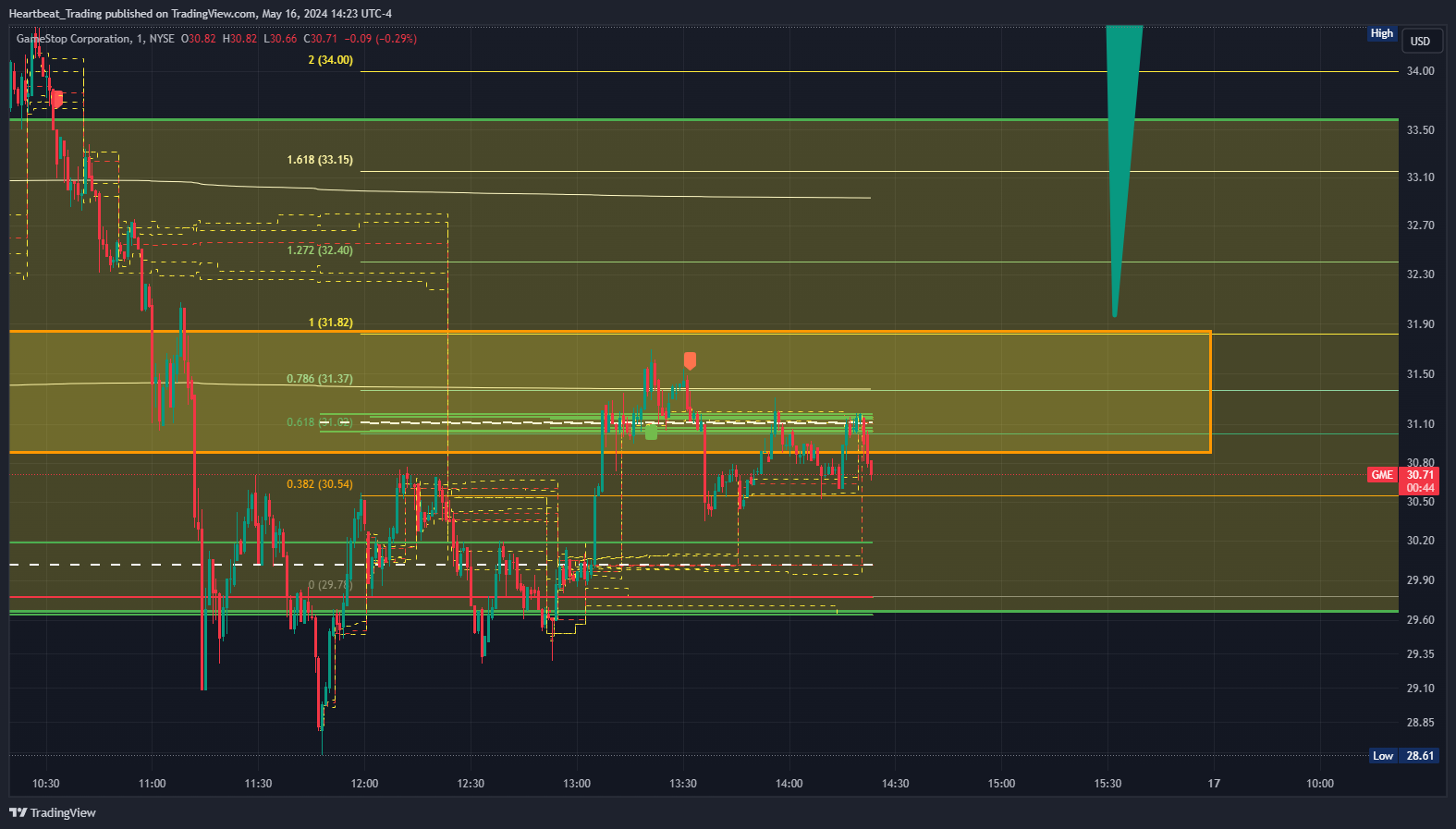
Task: Select the Fibonacci label 0 (29.78)
Action: [x=331, y=585]
